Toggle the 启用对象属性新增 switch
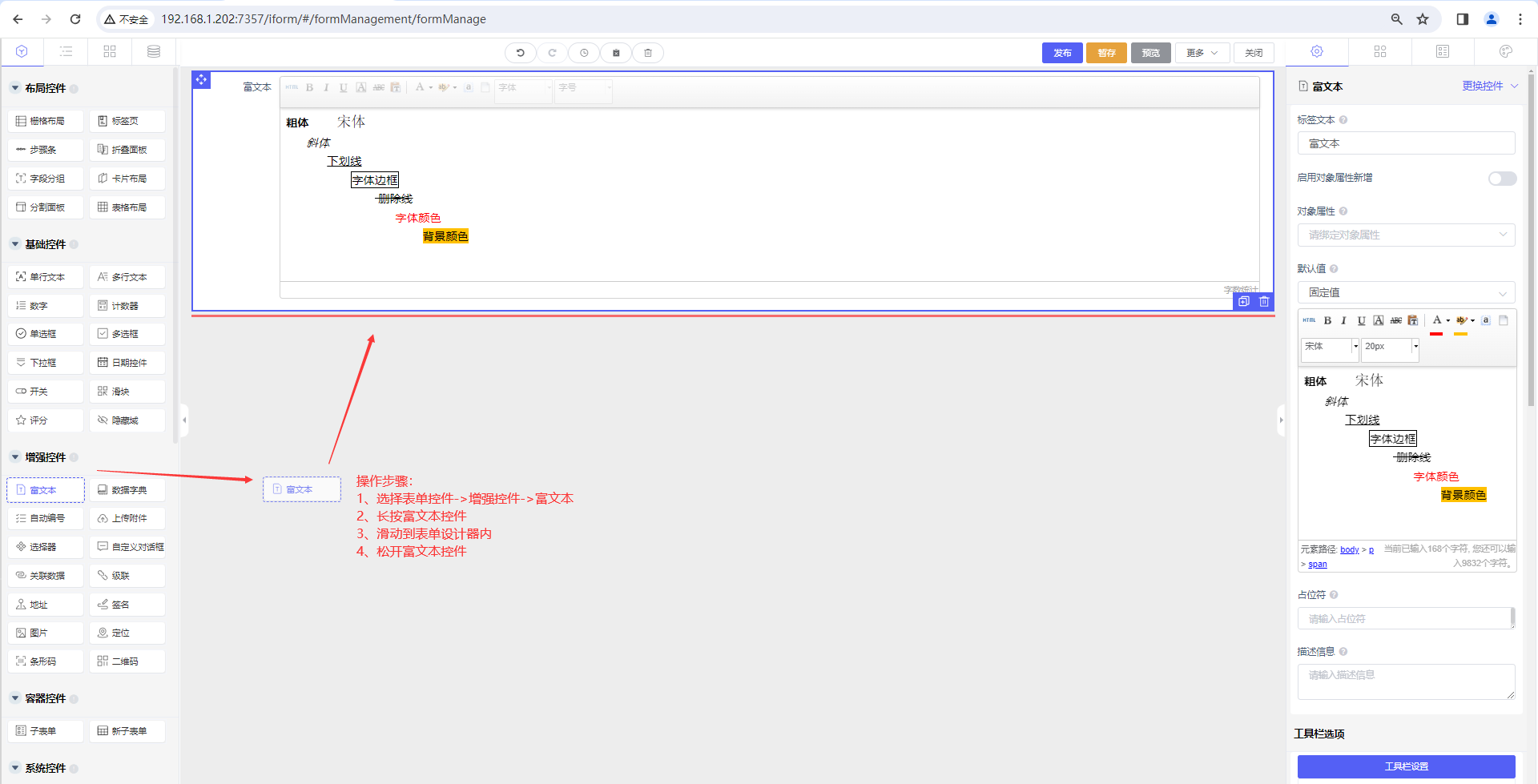The height and width of the screenshot is (784, 1538). coord(1502,179)
